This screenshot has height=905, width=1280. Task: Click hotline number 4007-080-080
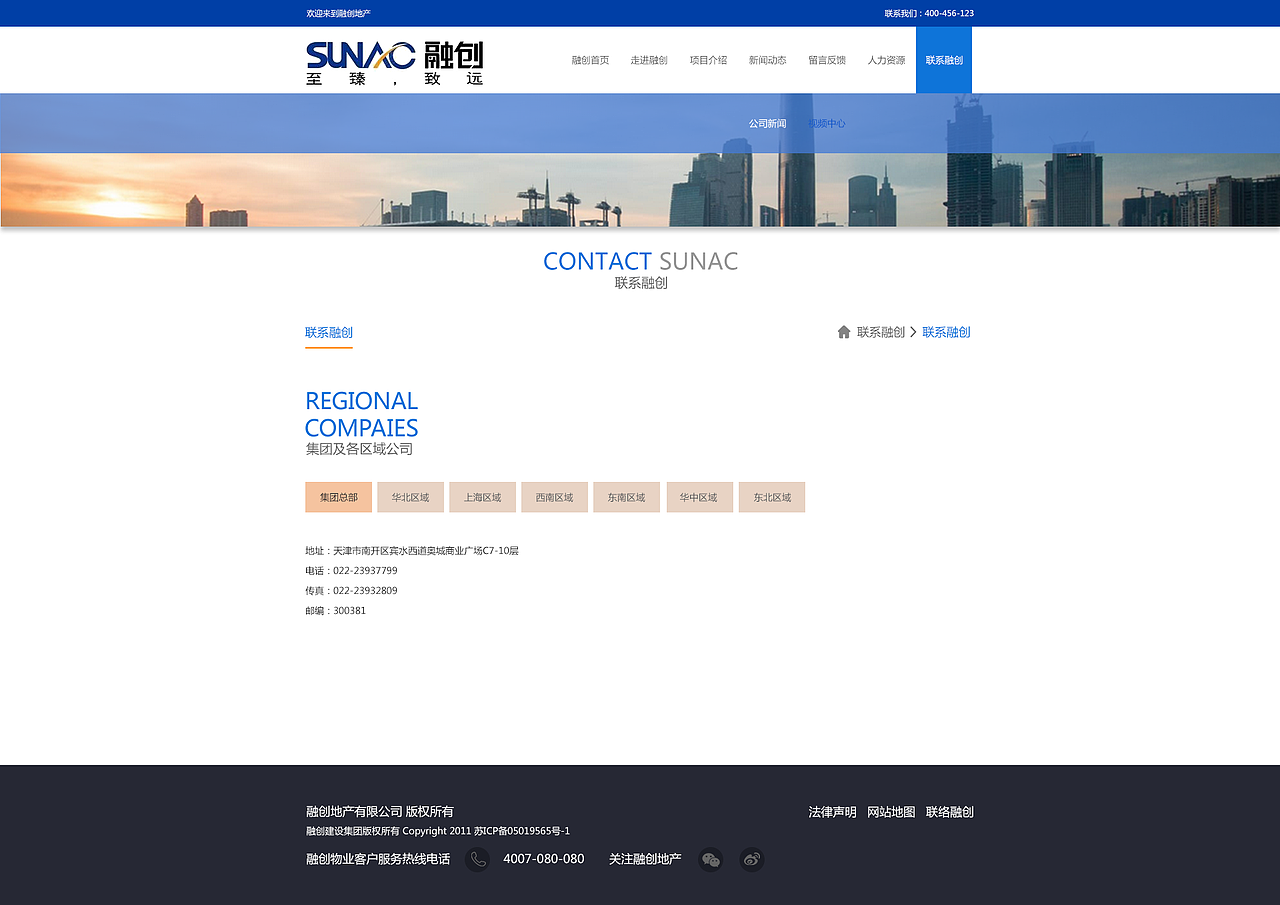point(544,859)
